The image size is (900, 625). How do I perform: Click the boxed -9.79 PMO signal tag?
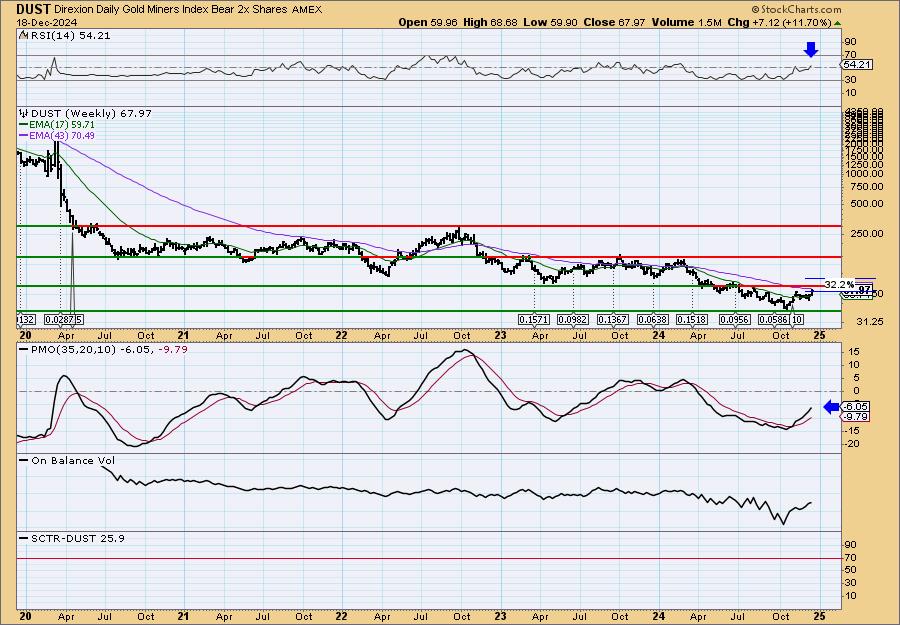pos(854,417)
